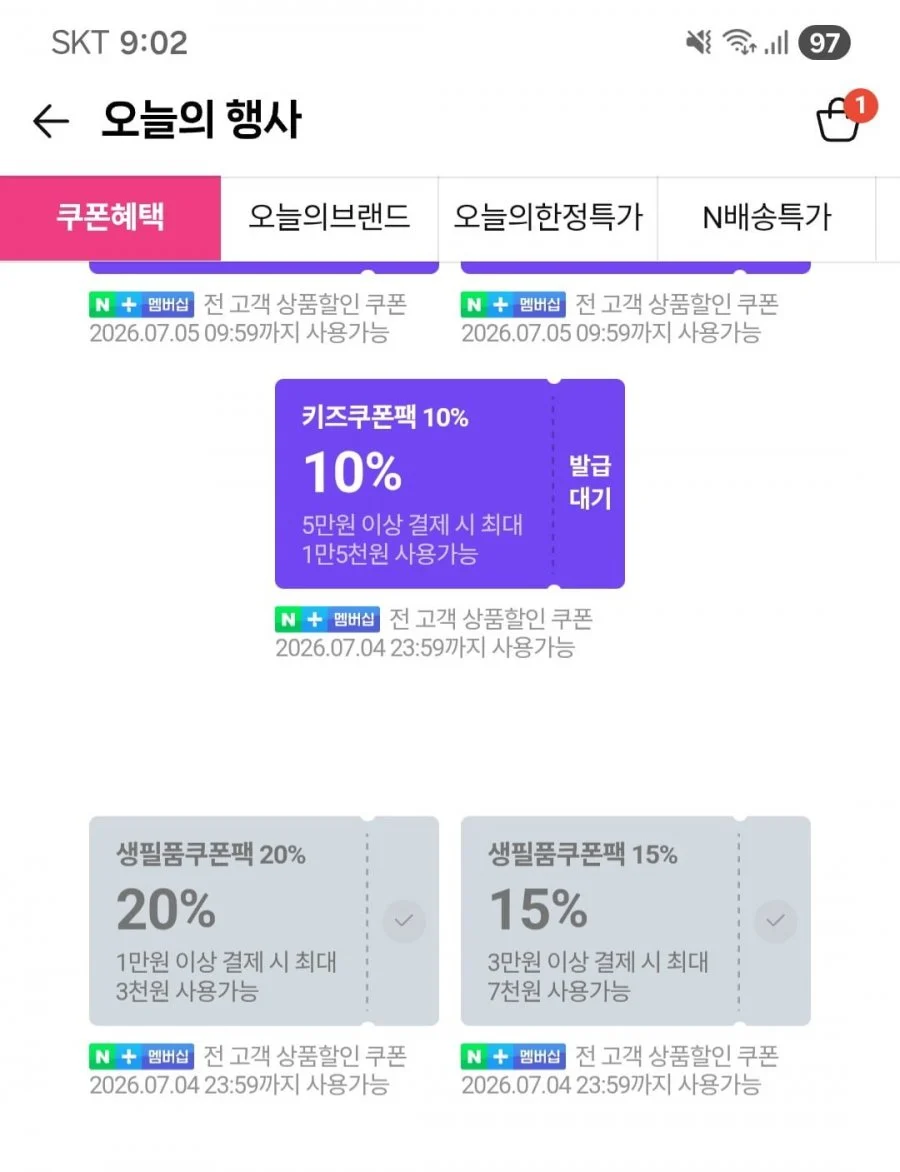The image size is (900, 1172).
Task: Tap the cellular signal strength icon
Action: (775, 43)
